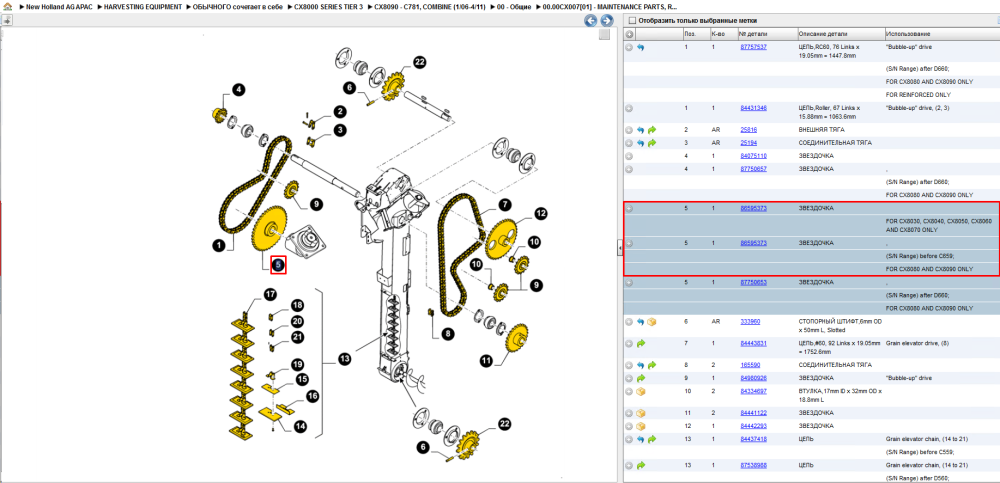Click green forward arrow in row 165590
The image size is (1000, 483).
click(652, 365)
